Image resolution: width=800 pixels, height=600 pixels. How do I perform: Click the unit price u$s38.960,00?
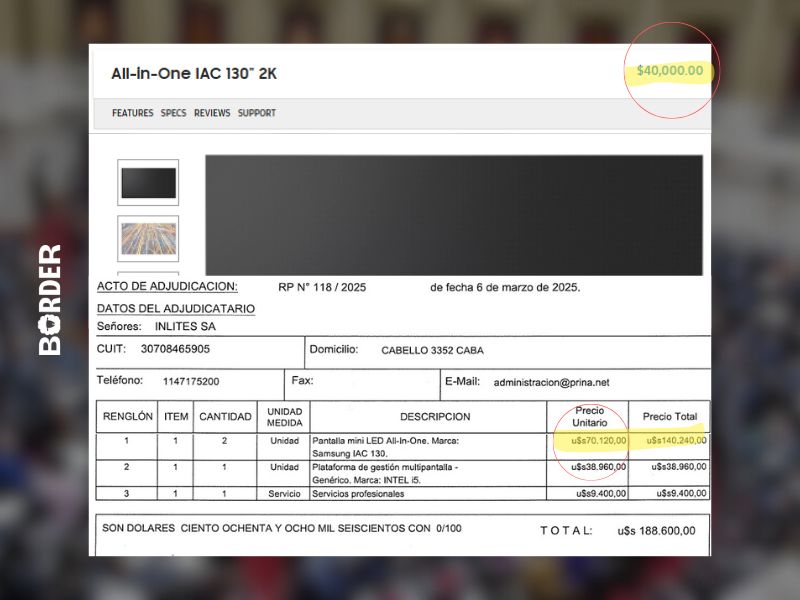tap(598, 467)
